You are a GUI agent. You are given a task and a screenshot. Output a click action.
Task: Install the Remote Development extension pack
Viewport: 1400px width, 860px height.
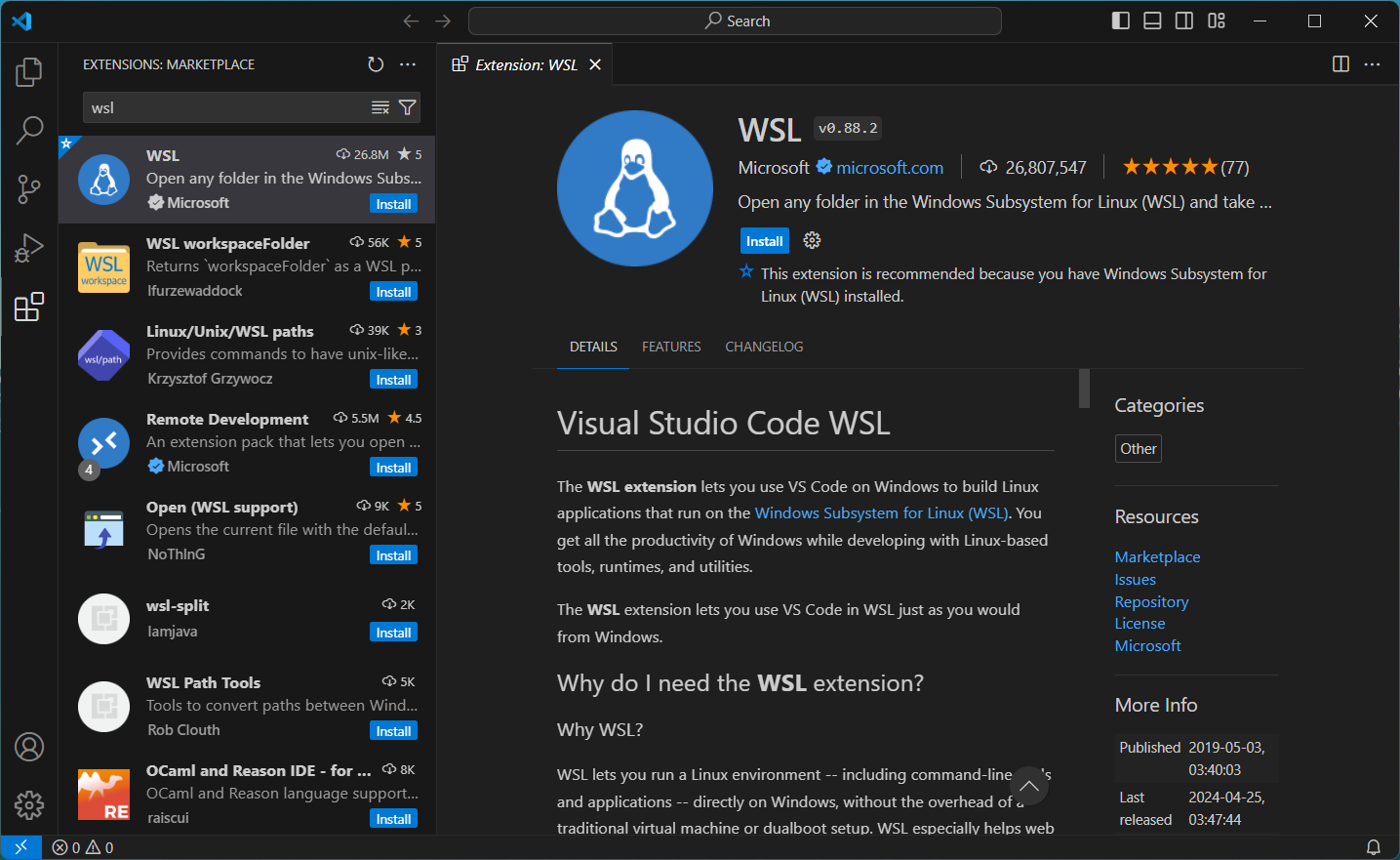pyautogui.click(x=393, y=468)
